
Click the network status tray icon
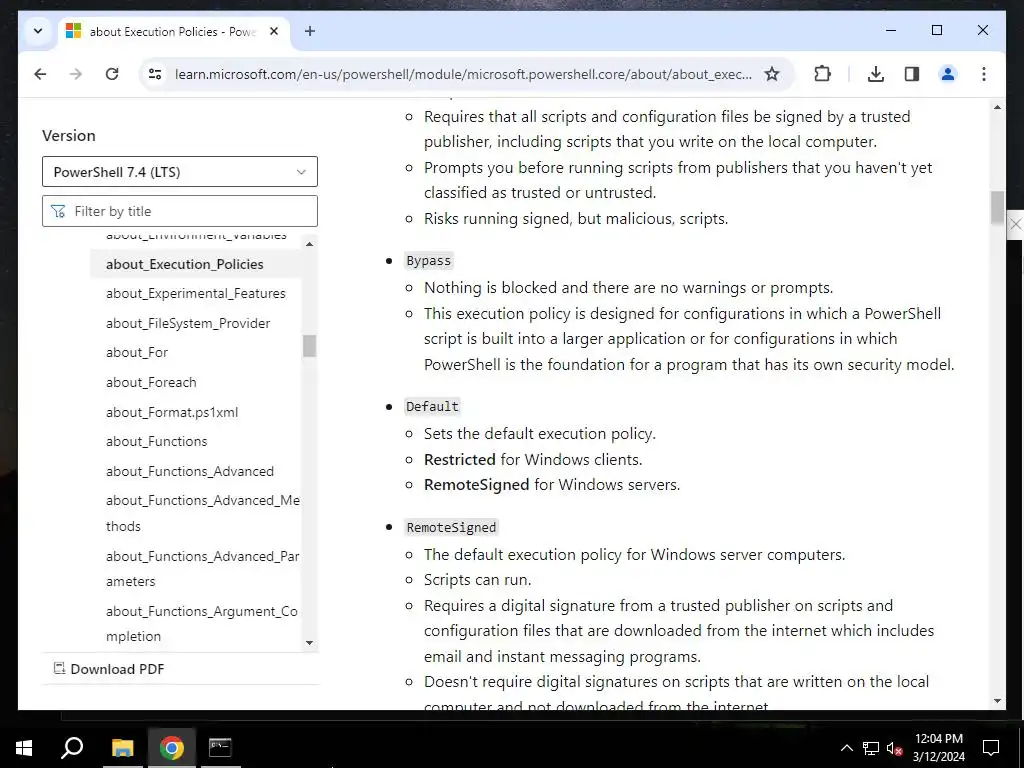click(871, 748)
